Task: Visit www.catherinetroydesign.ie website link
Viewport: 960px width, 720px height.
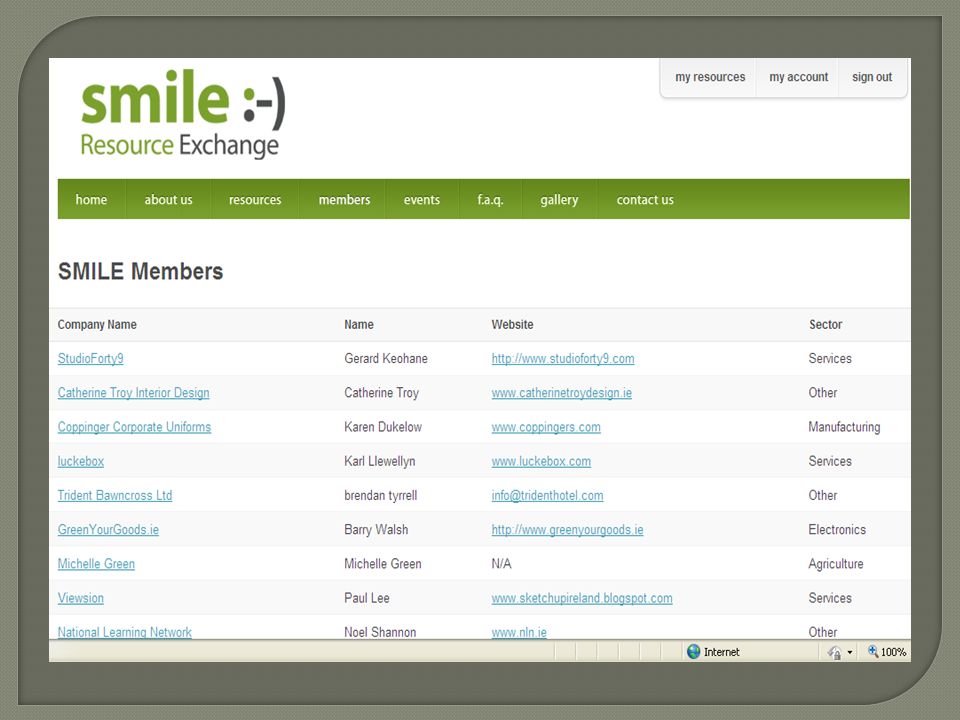Action: 561,393
